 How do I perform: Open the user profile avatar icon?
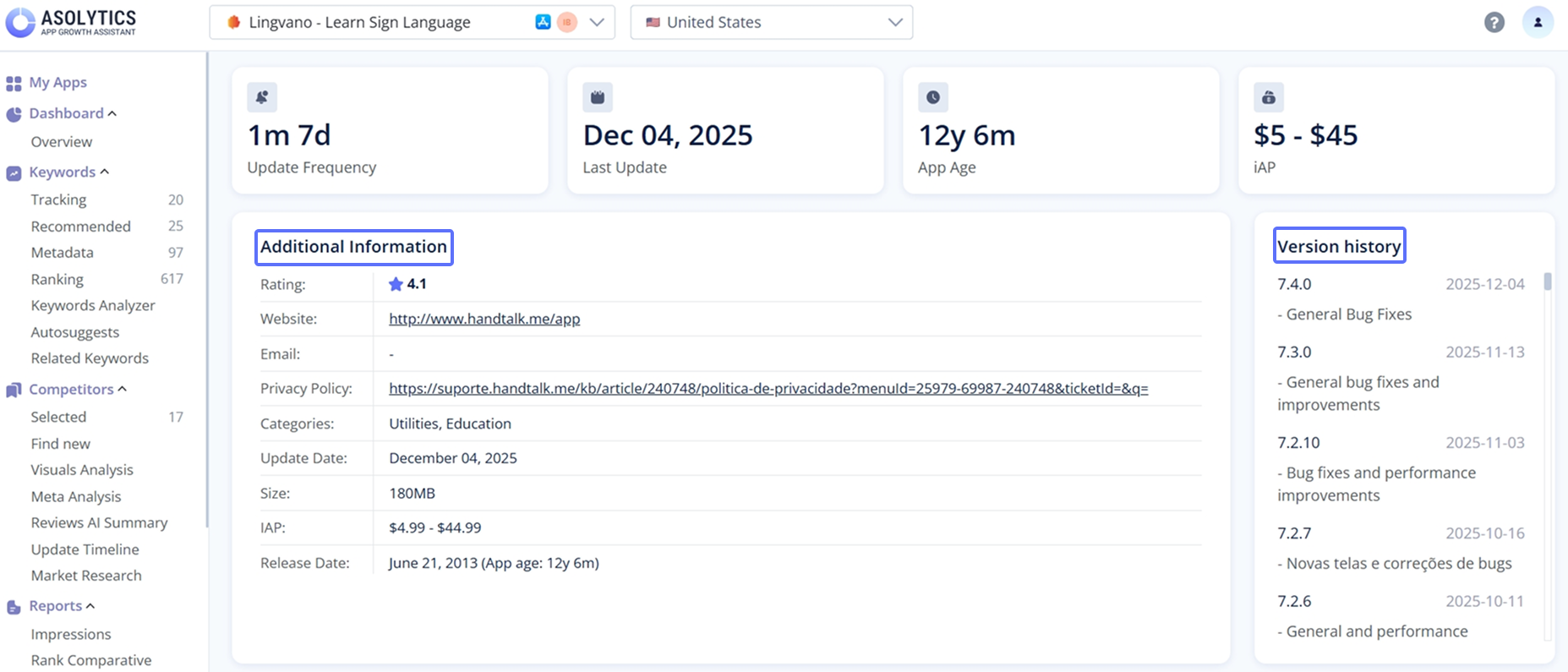(x=1538, y=23)
